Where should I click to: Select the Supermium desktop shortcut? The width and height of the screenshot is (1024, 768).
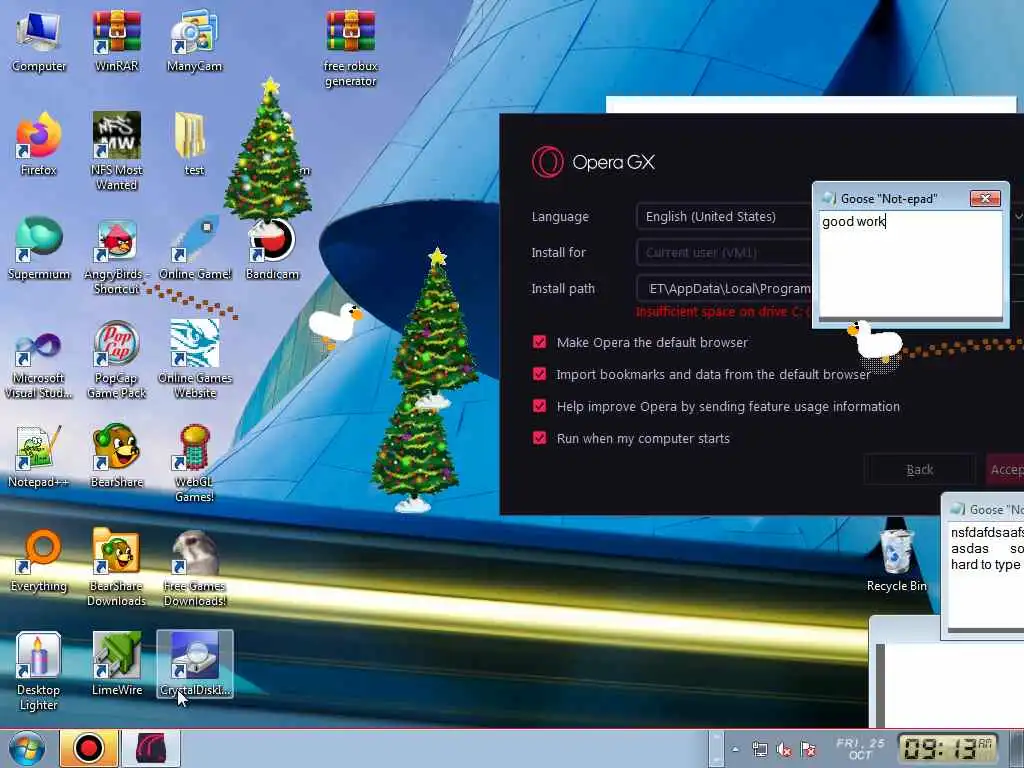[39, 249]
